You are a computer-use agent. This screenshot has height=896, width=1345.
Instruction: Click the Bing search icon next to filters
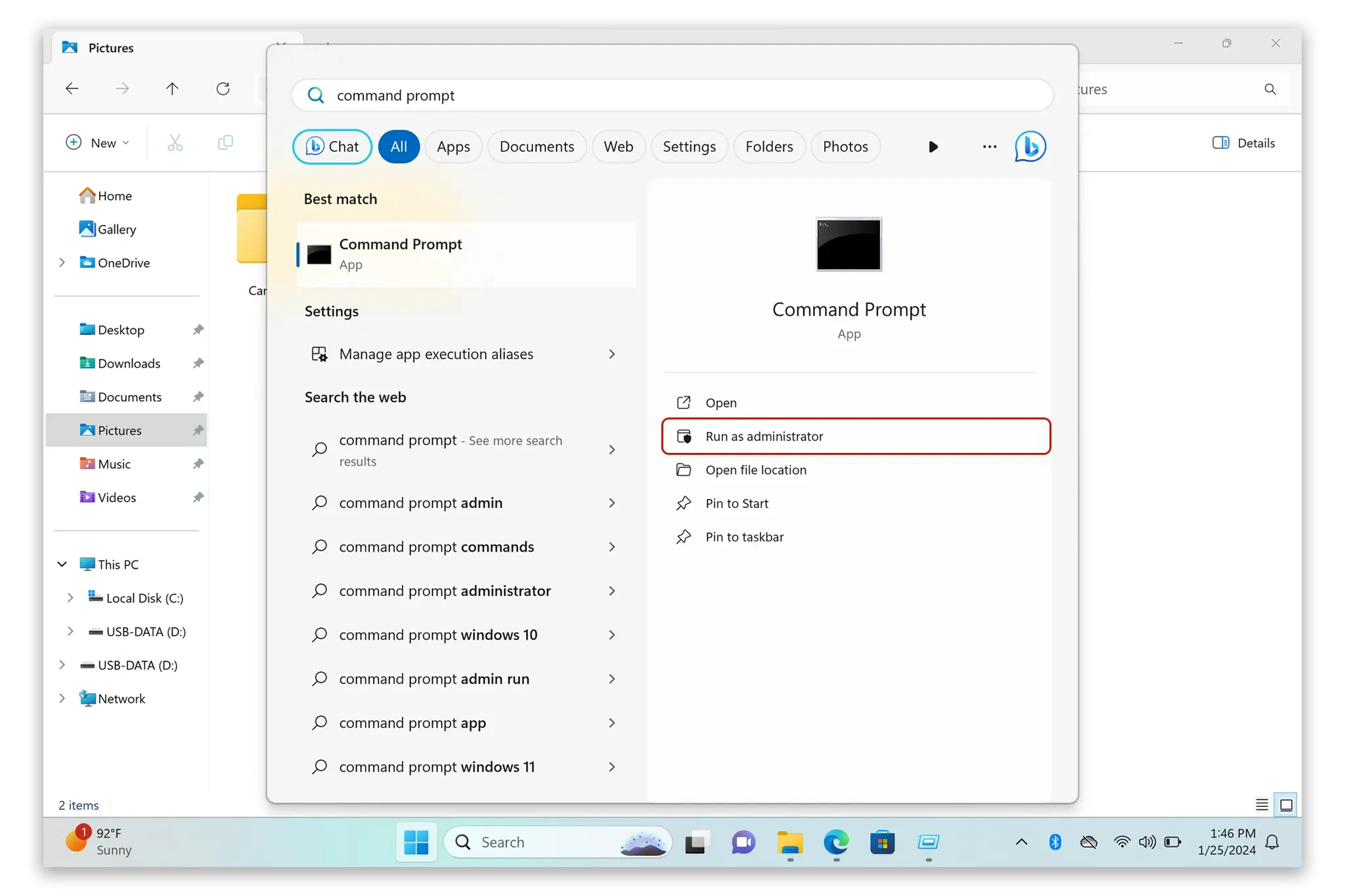[x=1030, y=146]
